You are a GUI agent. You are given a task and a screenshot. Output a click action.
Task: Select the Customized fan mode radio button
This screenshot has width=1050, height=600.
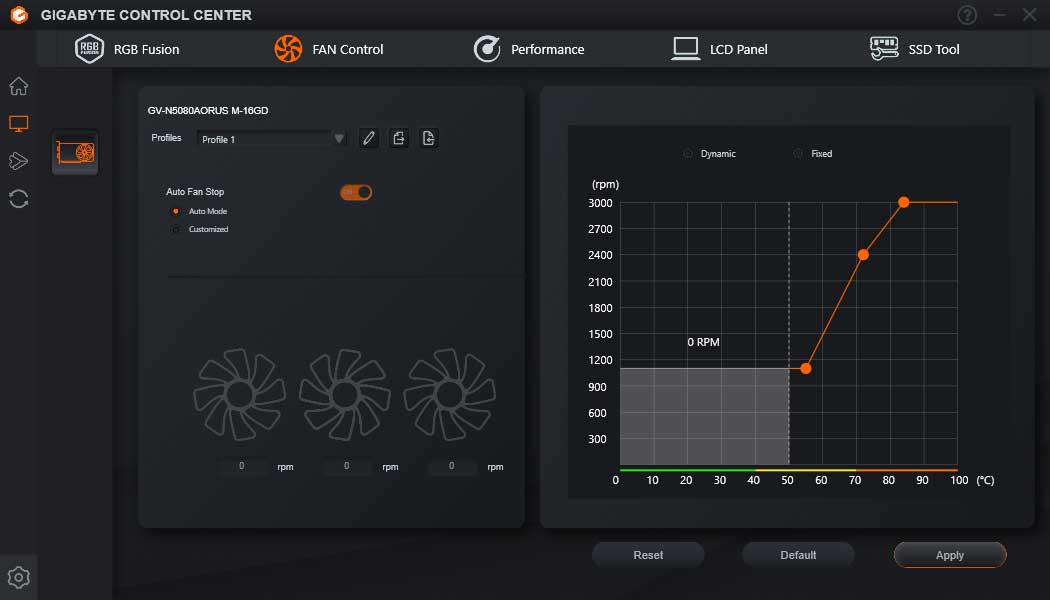[176, 228]
